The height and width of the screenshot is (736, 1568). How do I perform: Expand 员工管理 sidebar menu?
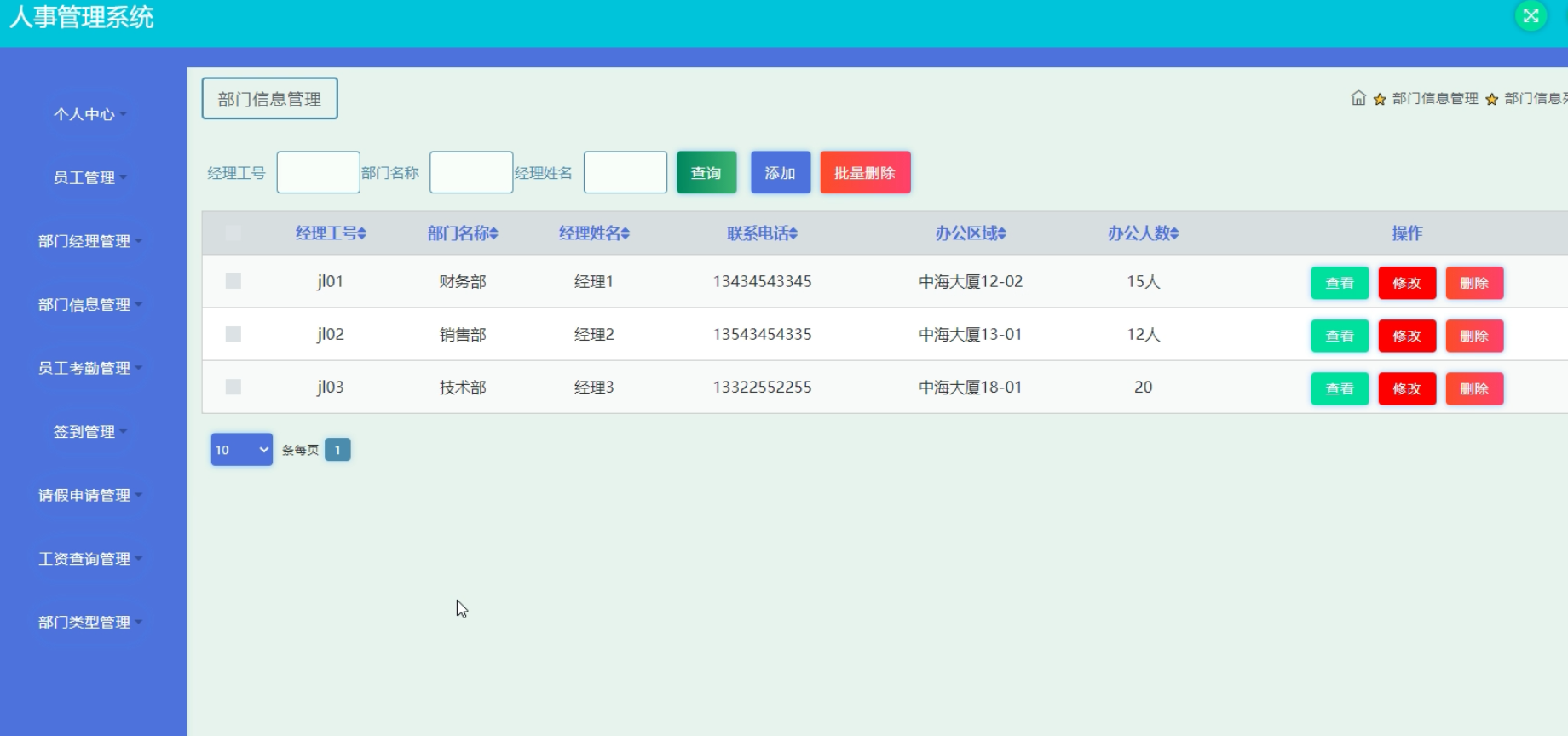[x=89, y=177]
